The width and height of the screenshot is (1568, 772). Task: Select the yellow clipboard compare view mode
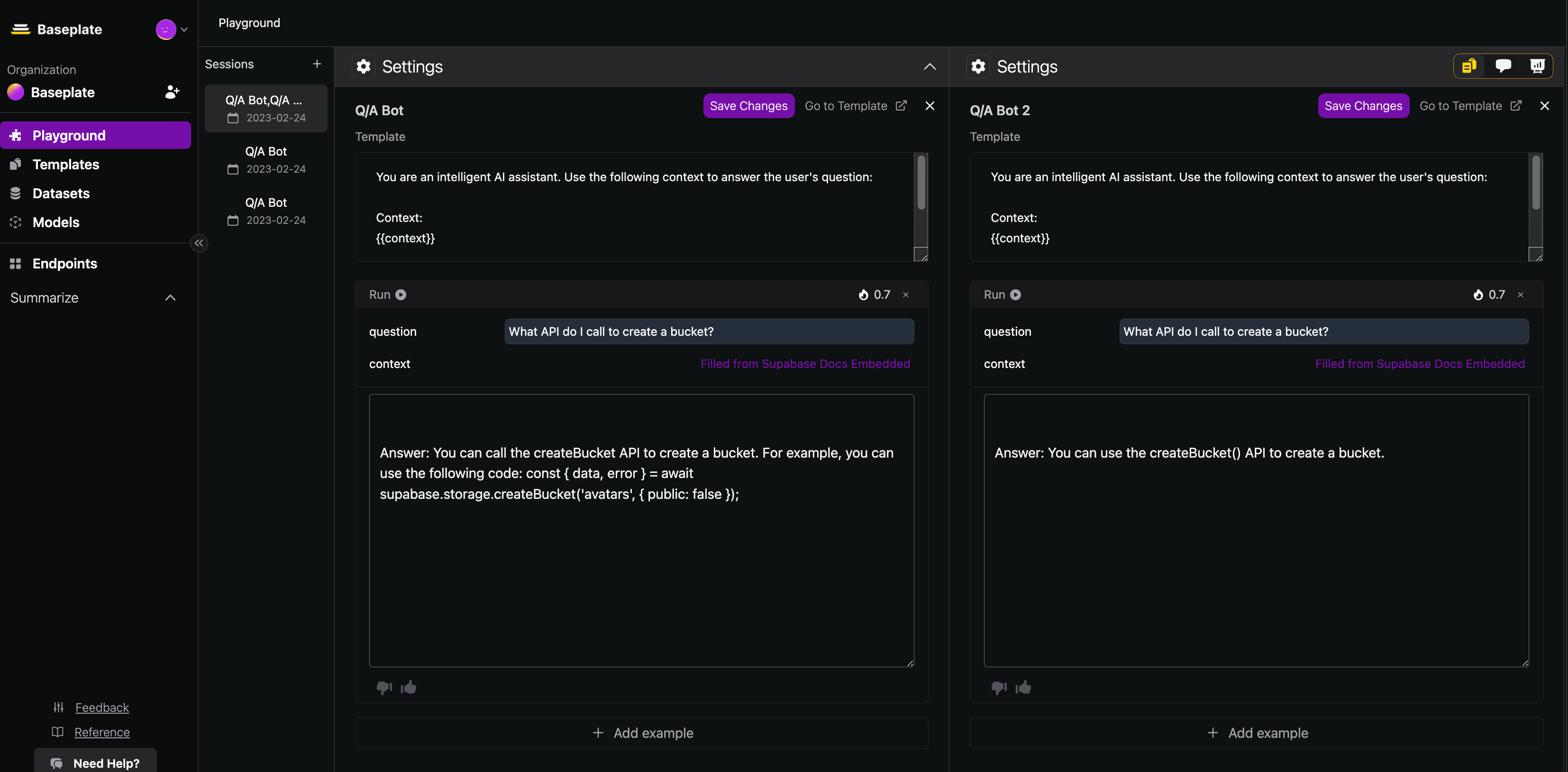tap(1469, 66)
